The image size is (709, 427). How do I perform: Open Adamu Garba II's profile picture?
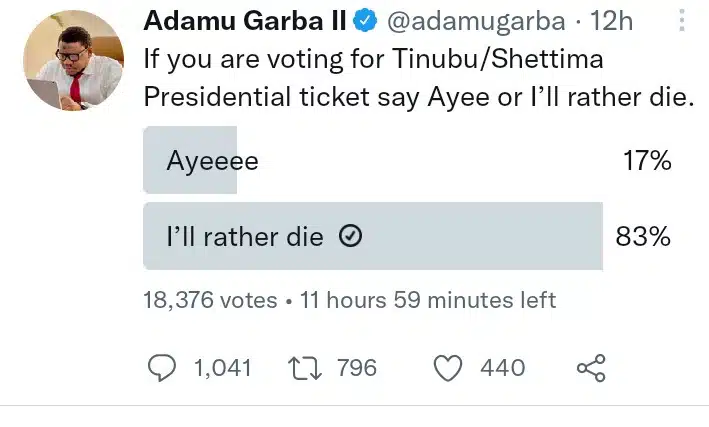coord(69,64)
